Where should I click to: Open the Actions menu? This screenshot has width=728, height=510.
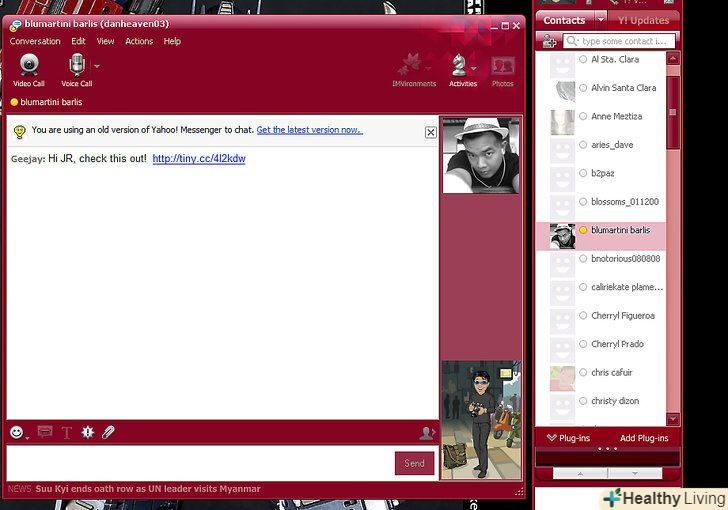(139, 41)
